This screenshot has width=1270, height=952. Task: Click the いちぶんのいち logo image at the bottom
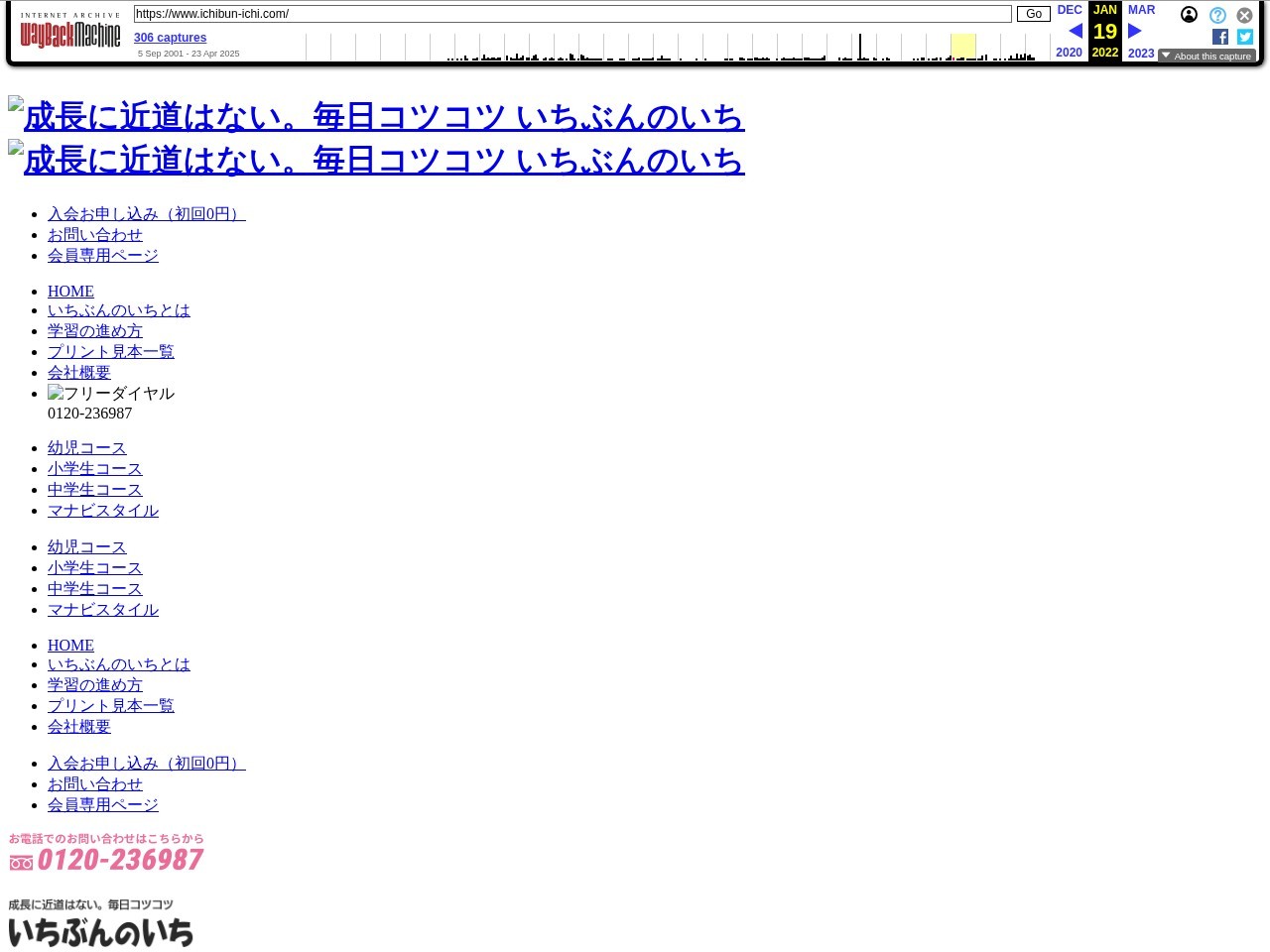[100, 923]
